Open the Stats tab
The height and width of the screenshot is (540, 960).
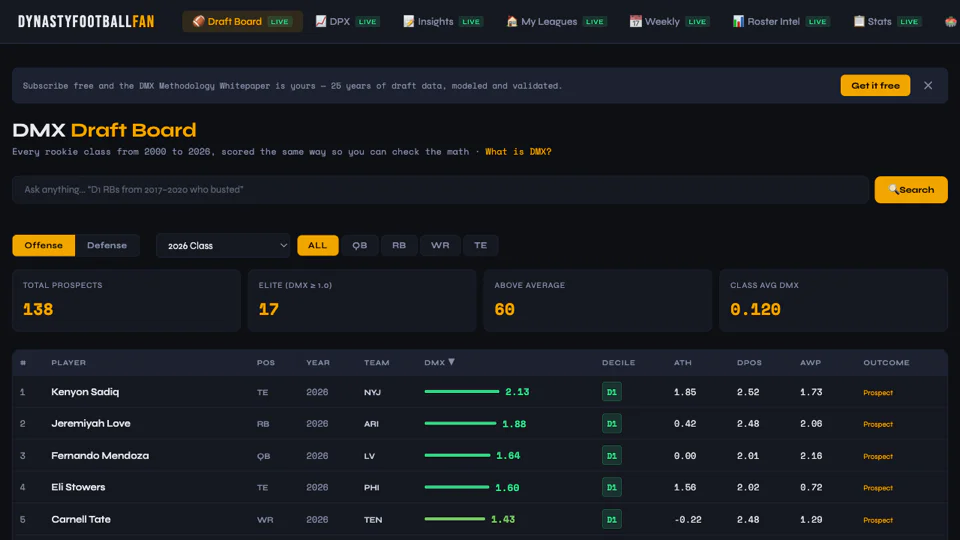(x=887, y=21)
